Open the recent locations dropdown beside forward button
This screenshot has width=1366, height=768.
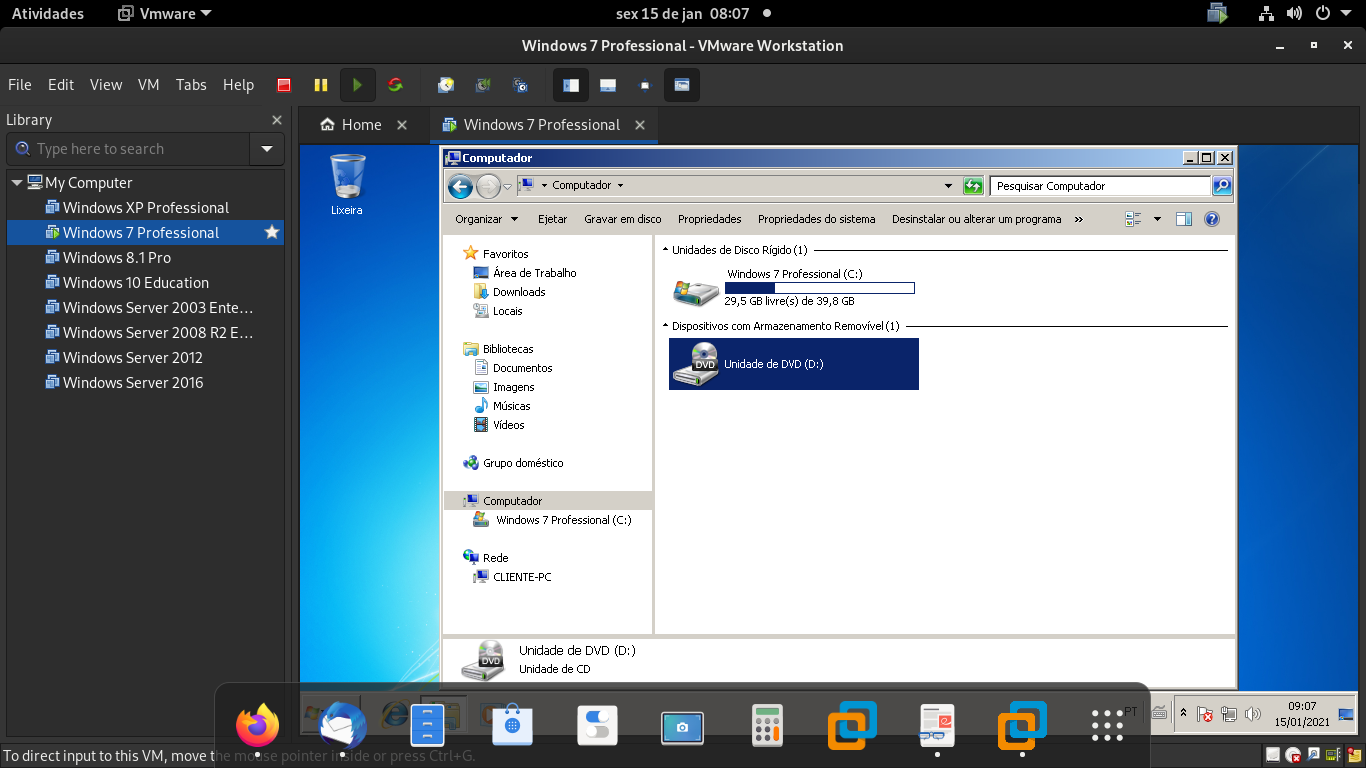(507, 186)
